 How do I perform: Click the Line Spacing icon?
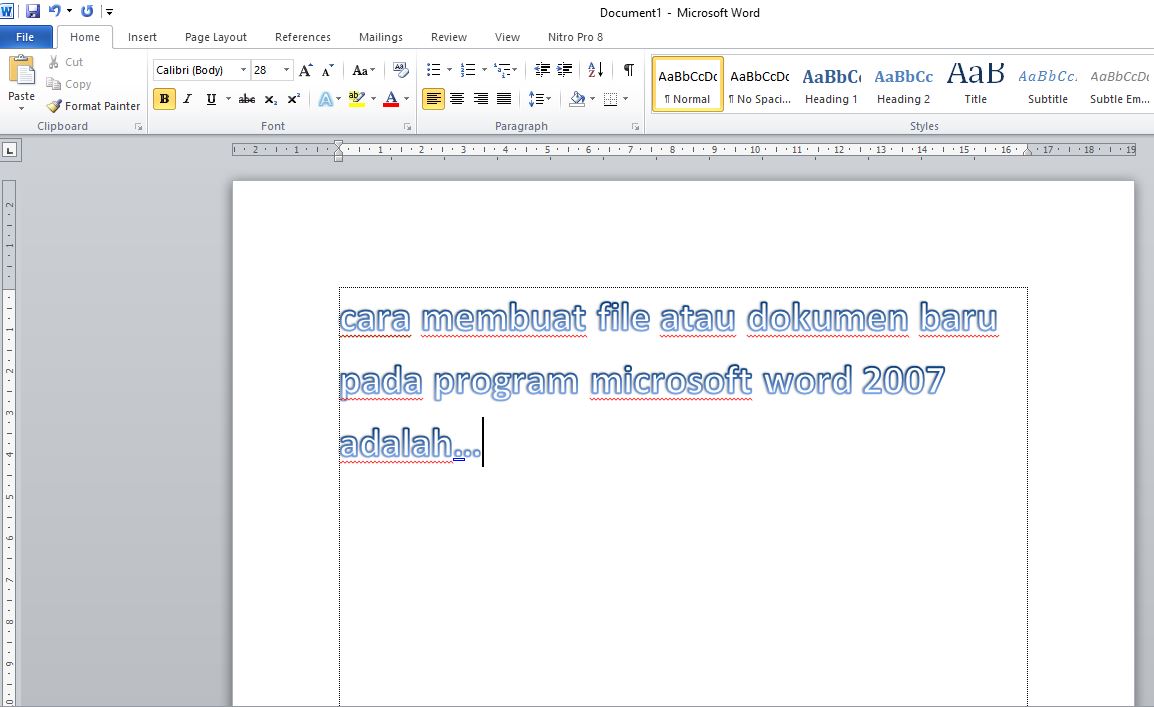(x=536, y=99)
